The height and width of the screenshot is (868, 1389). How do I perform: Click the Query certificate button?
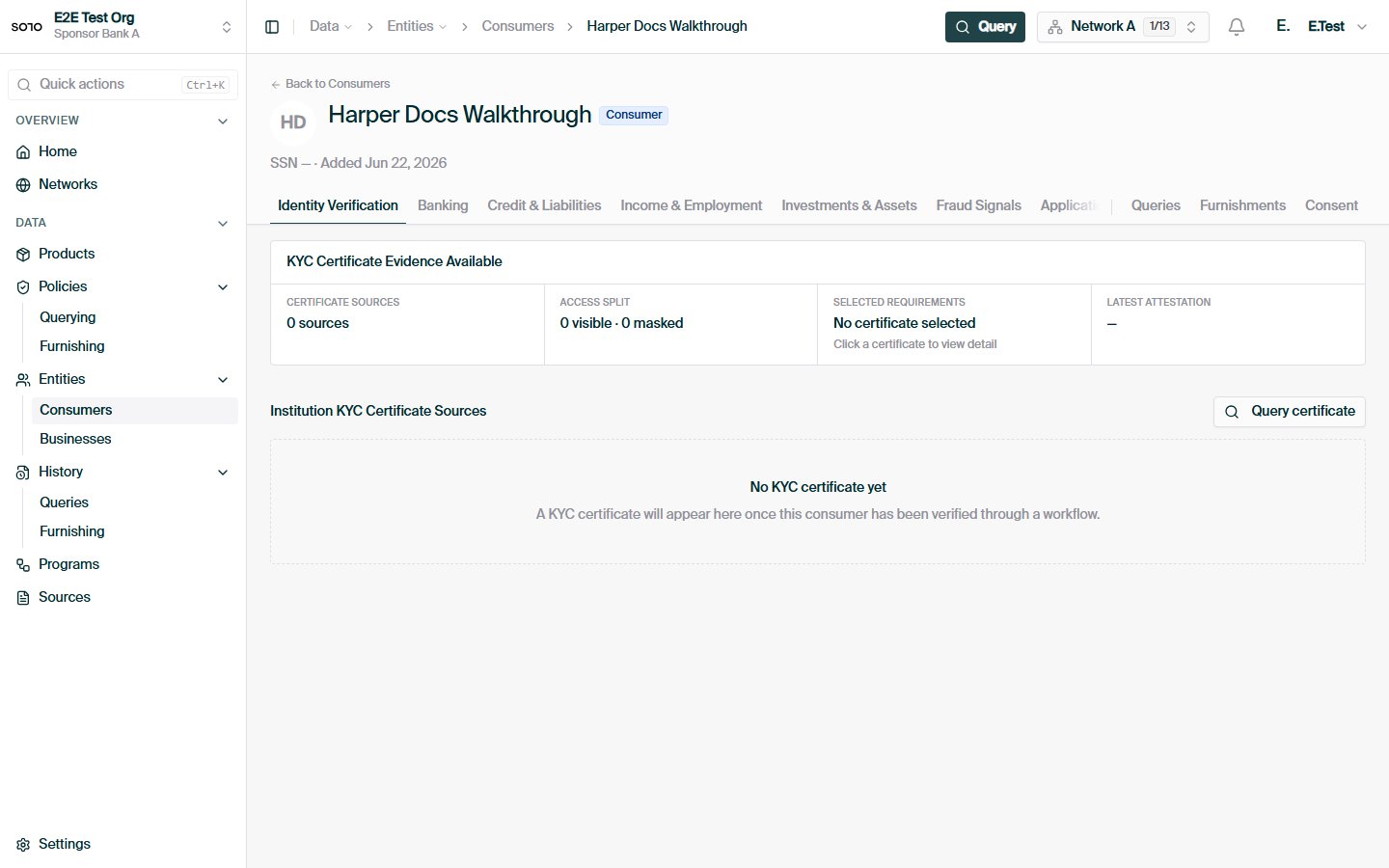click(x=1289, y=412)
